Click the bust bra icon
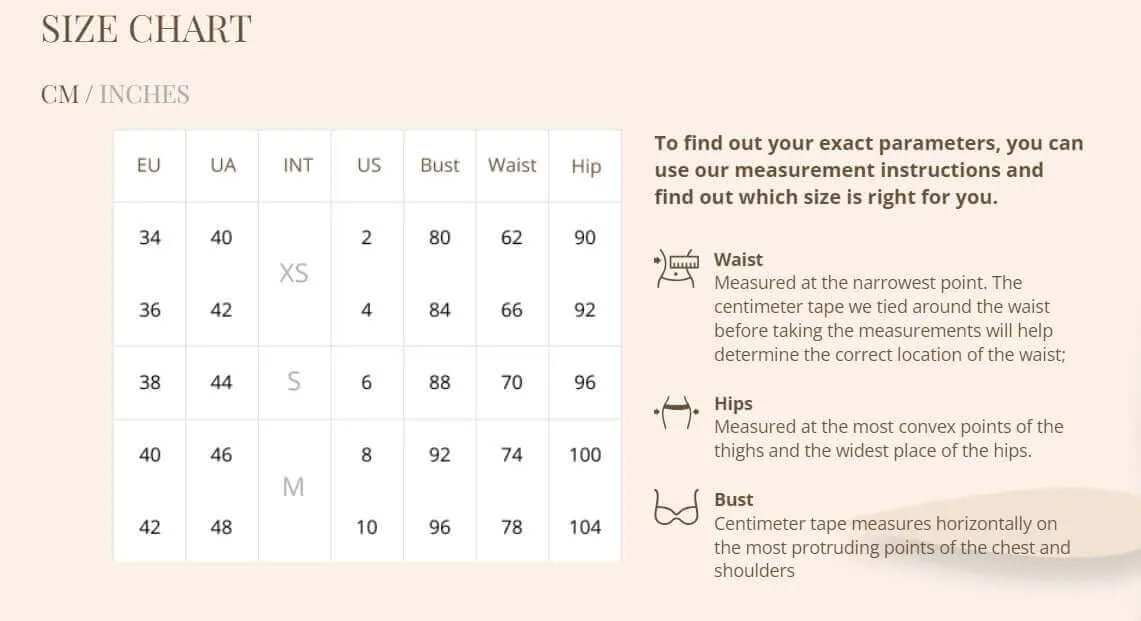This screenshot has width=1141, height=621. 676,507
